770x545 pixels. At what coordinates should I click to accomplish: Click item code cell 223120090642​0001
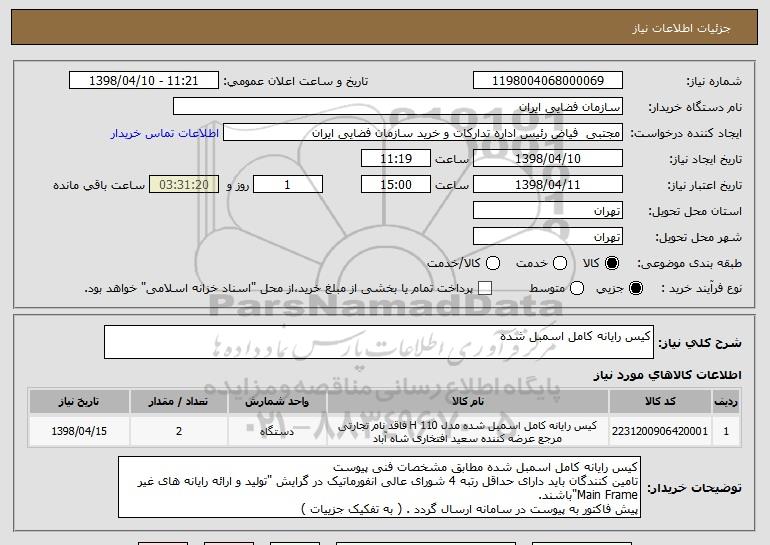[x=660, y=431]
